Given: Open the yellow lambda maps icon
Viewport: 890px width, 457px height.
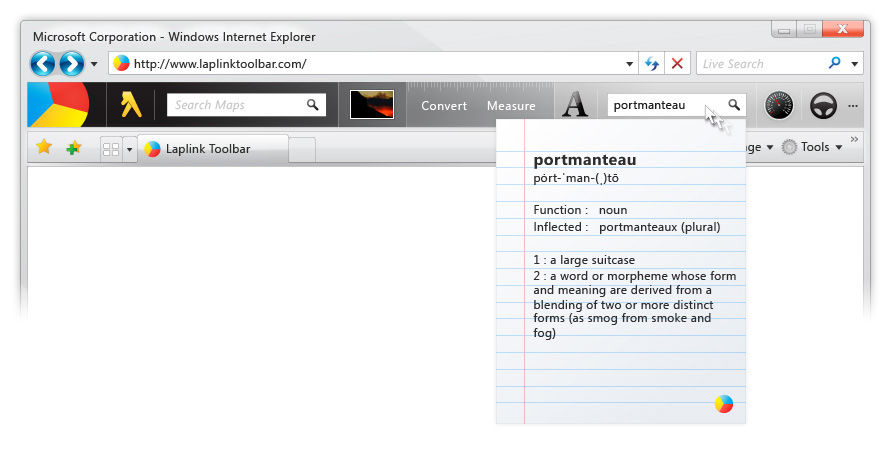Looking at the screenshot, I should (131, 105).
